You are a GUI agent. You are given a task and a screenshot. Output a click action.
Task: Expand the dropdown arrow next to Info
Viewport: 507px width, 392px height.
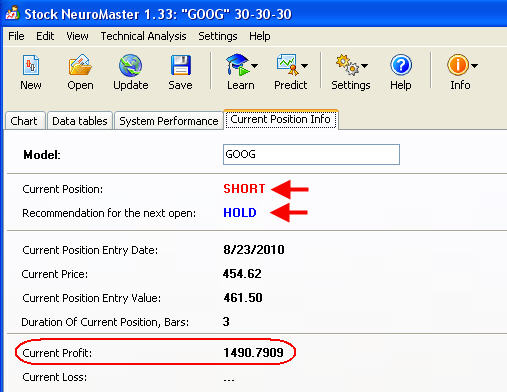475,66
